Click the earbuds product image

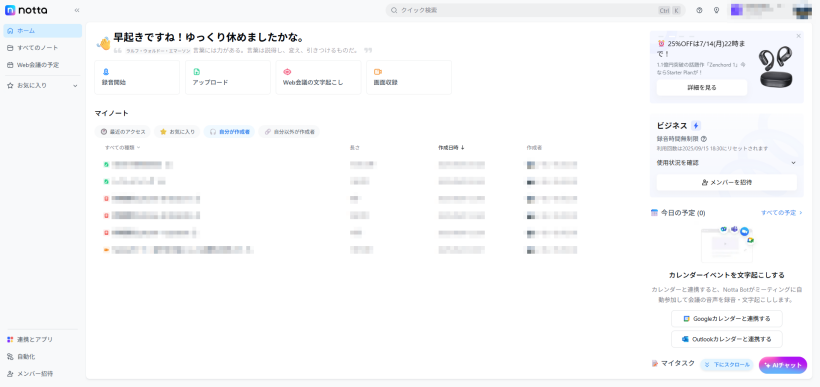click(776, 68)
